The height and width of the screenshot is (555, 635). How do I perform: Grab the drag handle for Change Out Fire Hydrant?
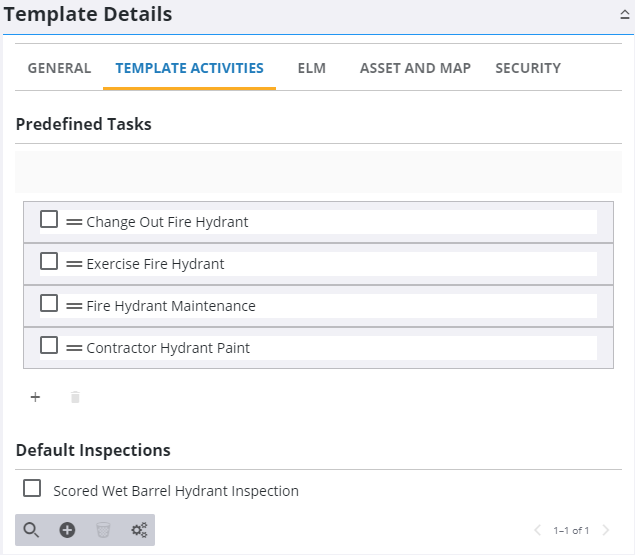click(x=74, y=222)
